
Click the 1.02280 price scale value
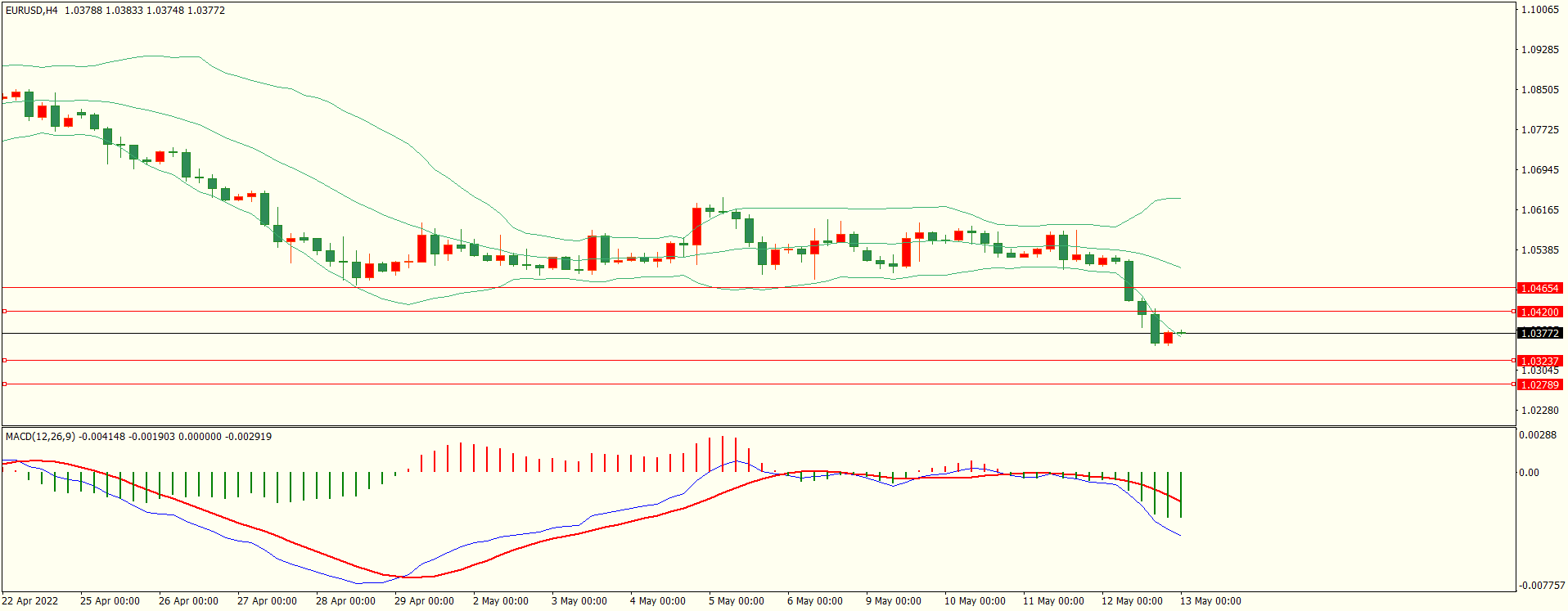coord(1539,411)
